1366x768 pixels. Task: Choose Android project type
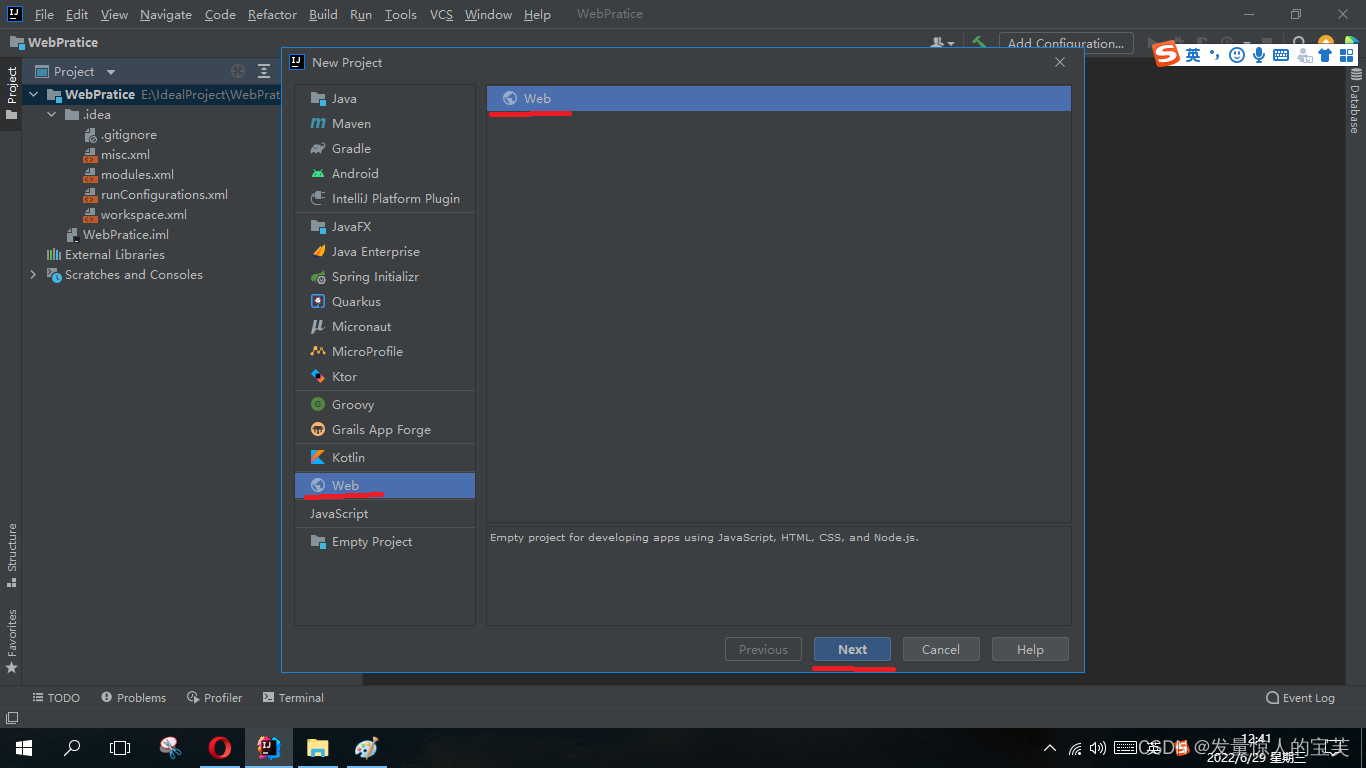tap(385, 173)
